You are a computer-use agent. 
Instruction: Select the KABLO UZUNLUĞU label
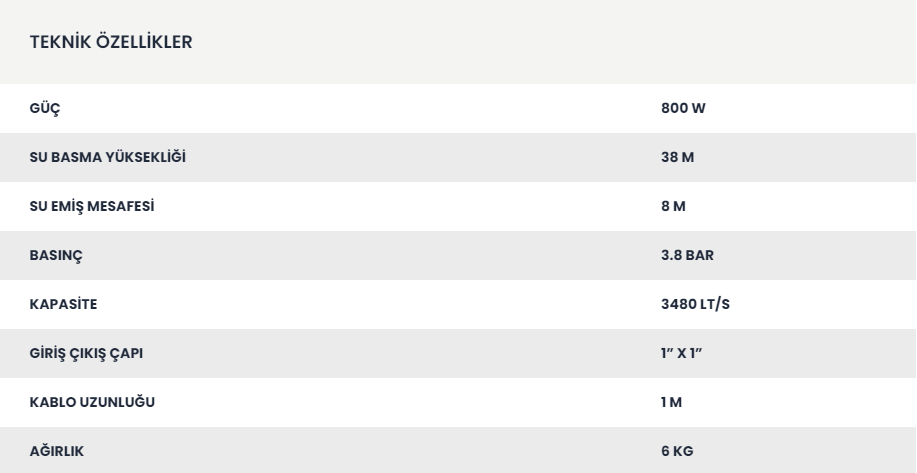click(92, 402)
